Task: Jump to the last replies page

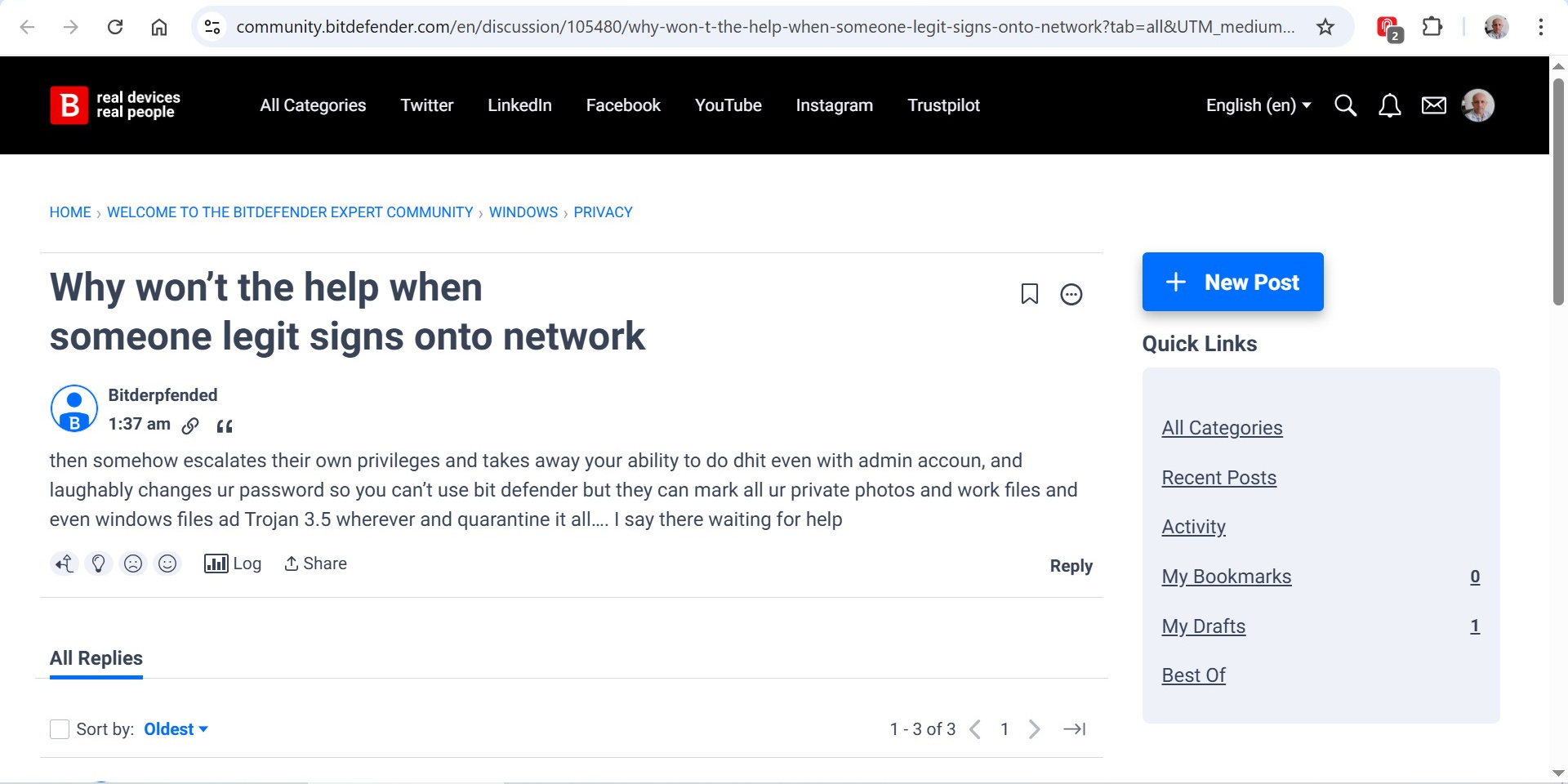Action: coord(1075,729)
